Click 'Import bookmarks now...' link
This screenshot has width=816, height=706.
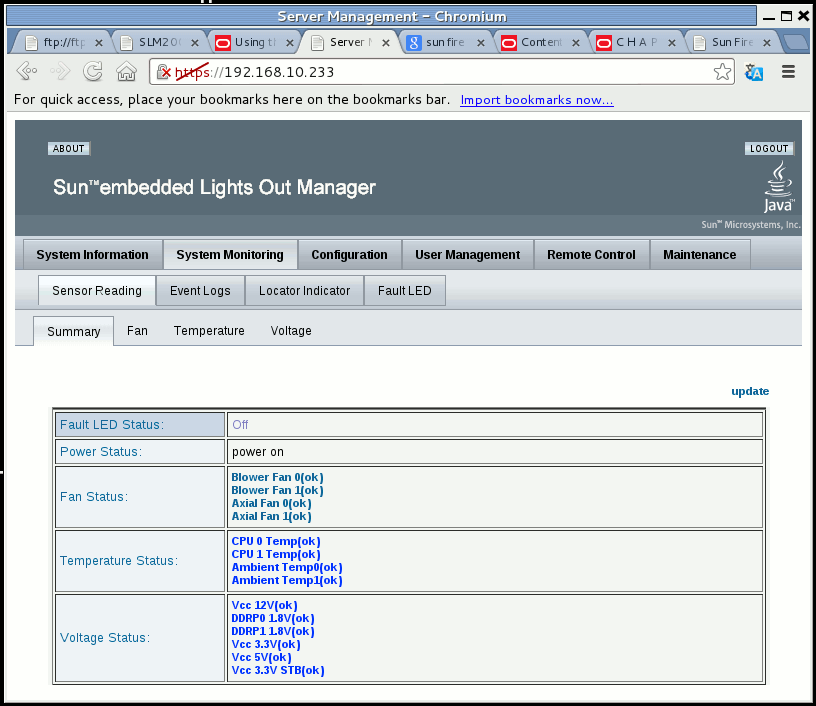pos(537,100)
